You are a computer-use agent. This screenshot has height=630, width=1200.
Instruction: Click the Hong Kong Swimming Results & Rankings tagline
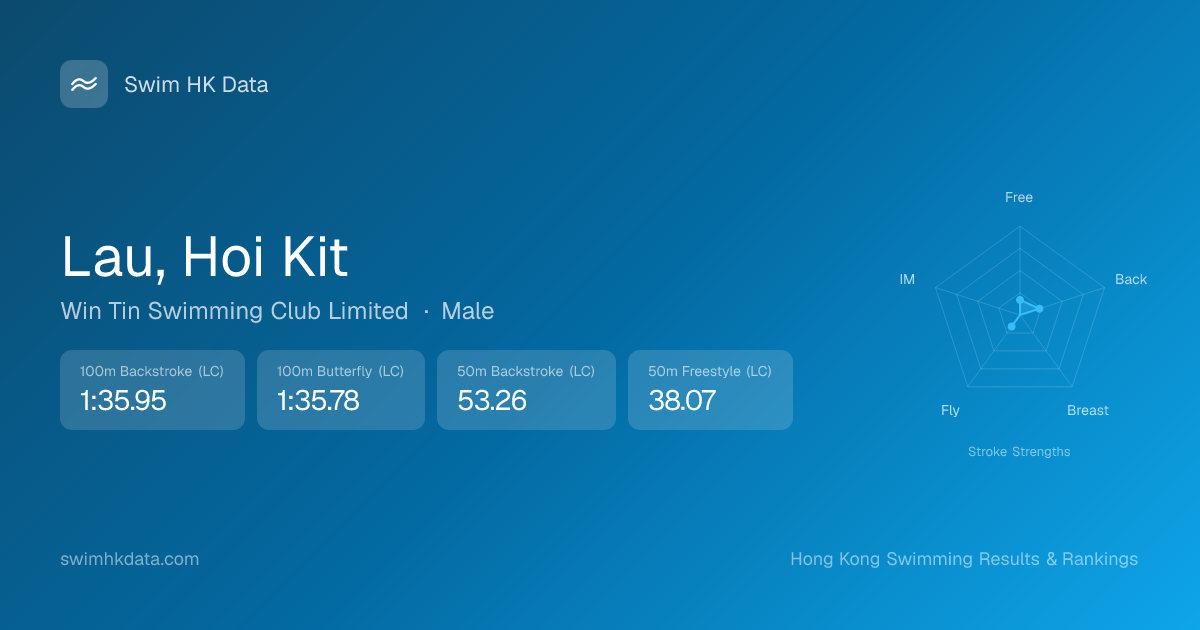[x=964, y=559]
